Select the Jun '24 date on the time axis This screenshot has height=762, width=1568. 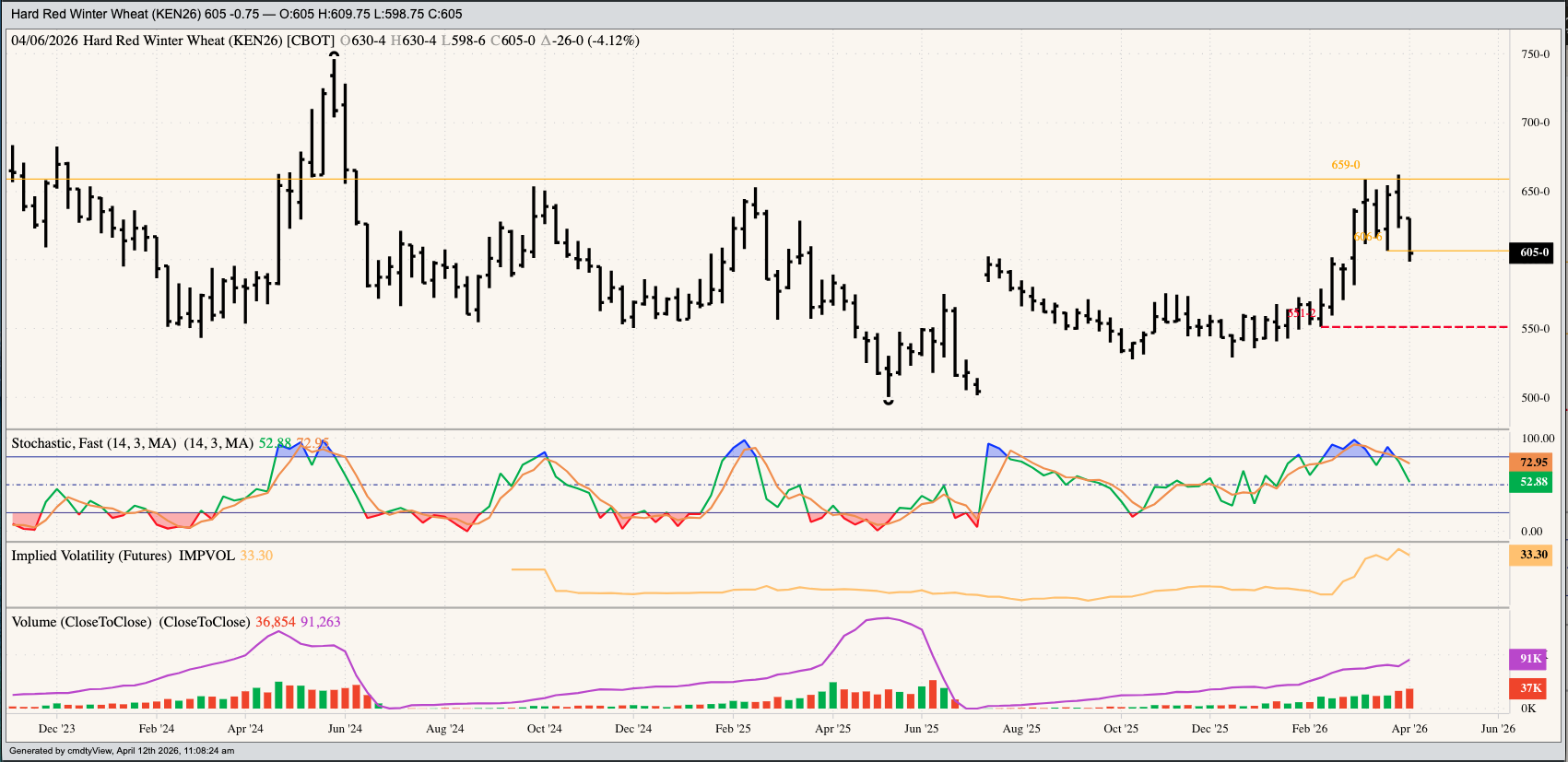pos(345,729)
